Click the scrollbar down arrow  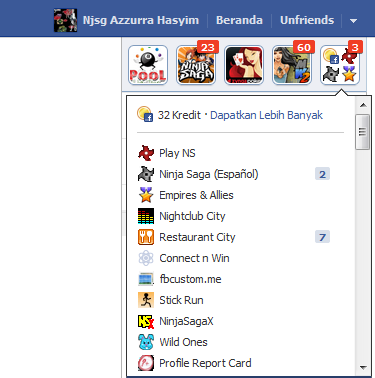tap(363, 367)
